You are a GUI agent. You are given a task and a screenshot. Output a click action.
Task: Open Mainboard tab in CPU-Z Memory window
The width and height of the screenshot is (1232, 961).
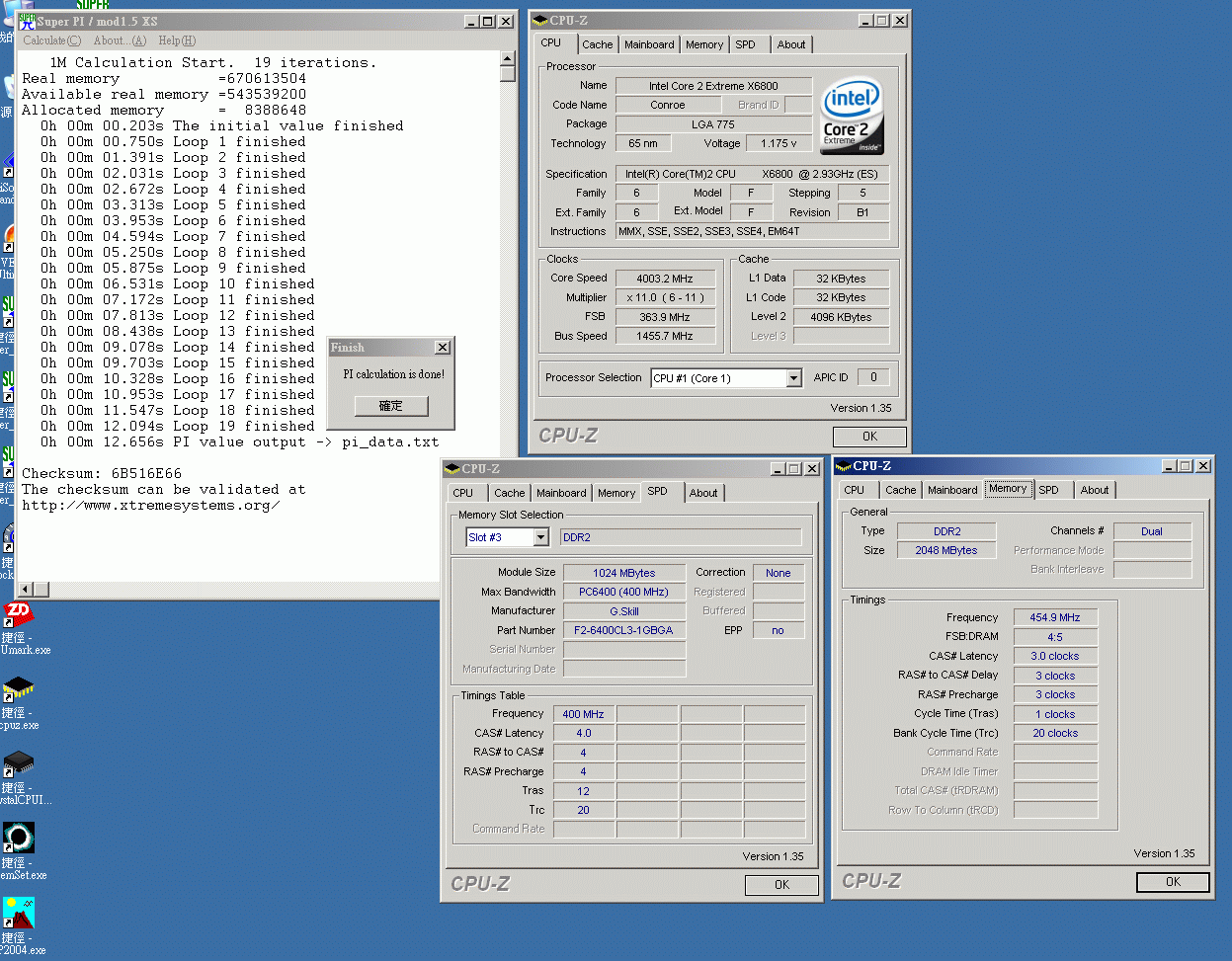(952, 490)
